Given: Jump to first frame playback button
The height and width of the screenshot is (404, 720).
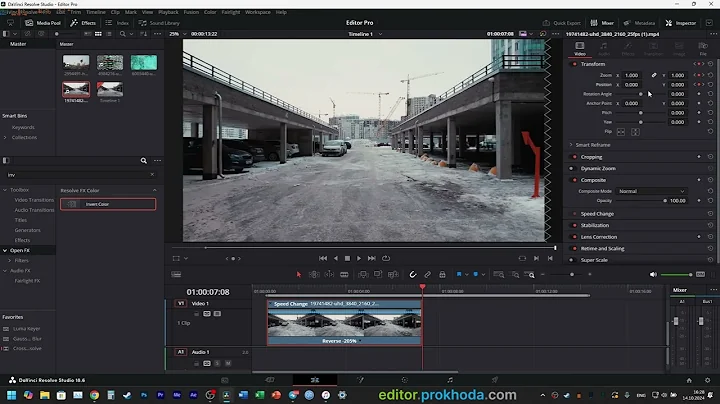Looking at the screenshot, I should [323, 258].
